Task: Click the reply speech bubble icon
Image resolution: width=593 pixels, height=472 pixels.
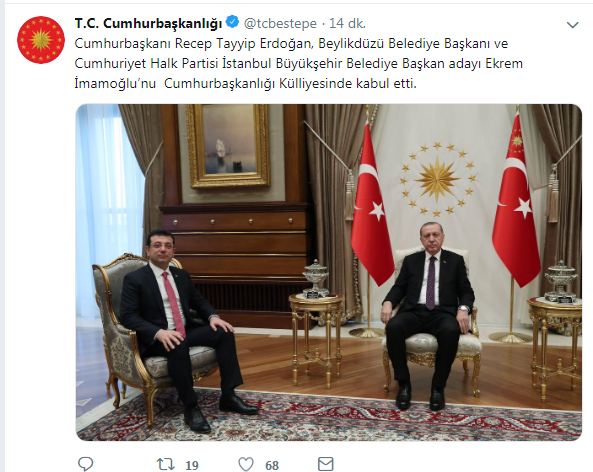Action: [85, 464]
